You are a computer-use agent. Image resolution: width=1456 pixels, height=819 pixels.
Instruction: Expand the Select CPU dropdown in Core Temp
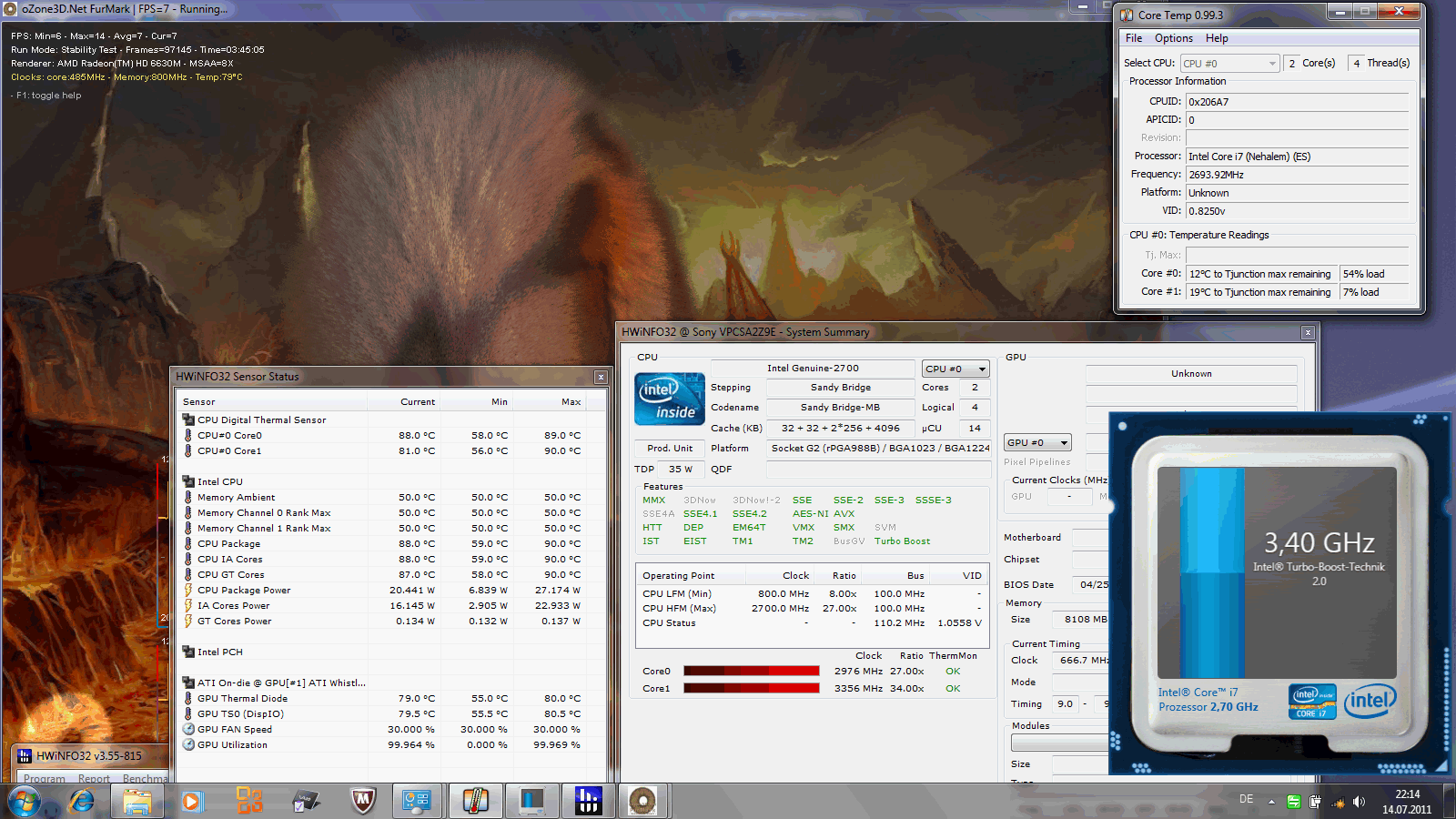(x=1230, y=64)
